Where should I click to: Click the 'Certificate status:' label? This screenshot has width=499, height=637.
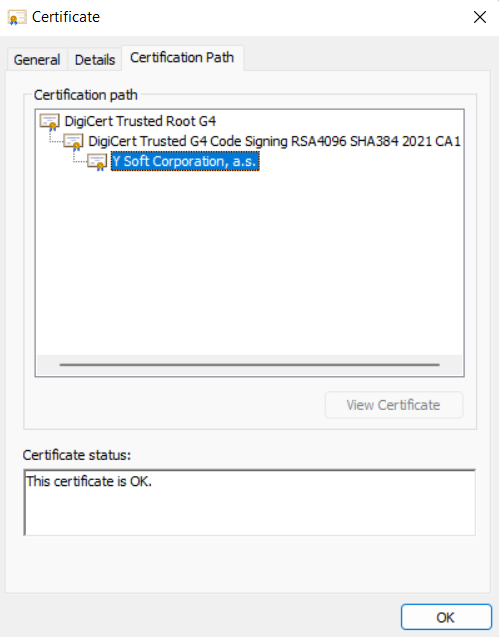click(77, 455)
